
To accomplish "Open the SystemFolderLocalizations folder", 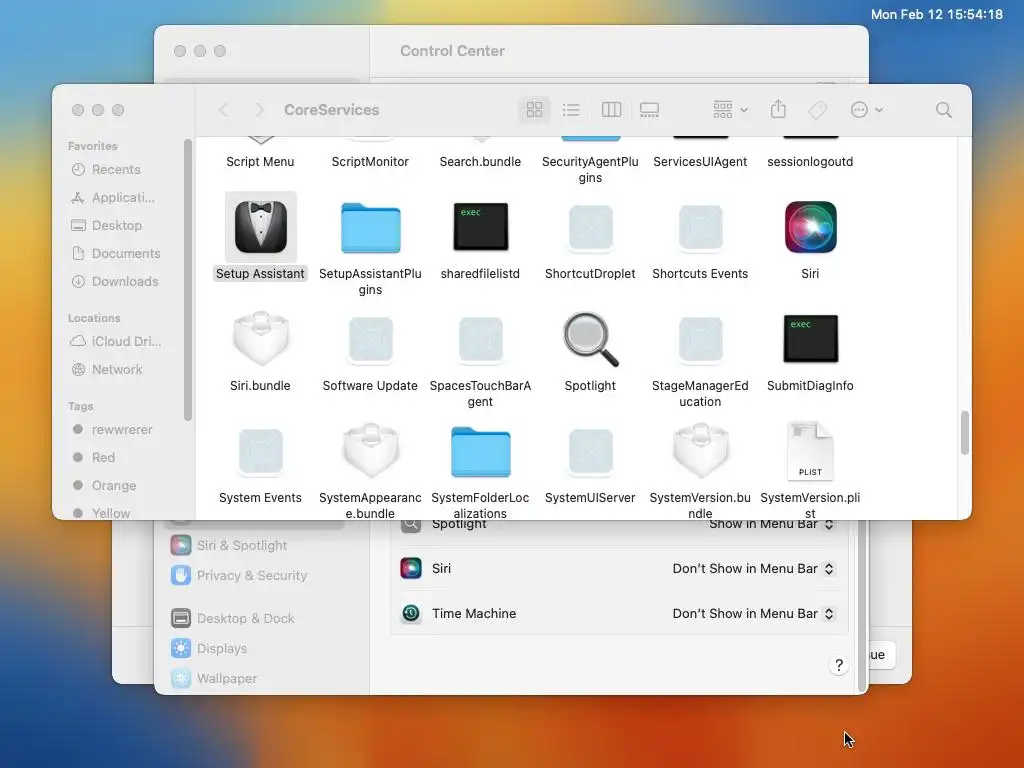I will pos(481,452).
